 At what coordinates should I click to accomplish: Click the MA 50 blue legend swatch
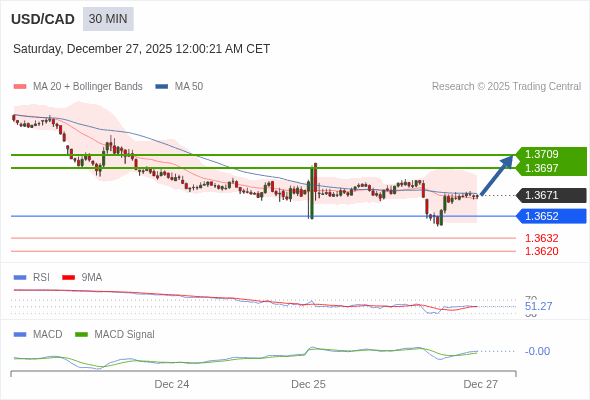(x=162, y=87)
